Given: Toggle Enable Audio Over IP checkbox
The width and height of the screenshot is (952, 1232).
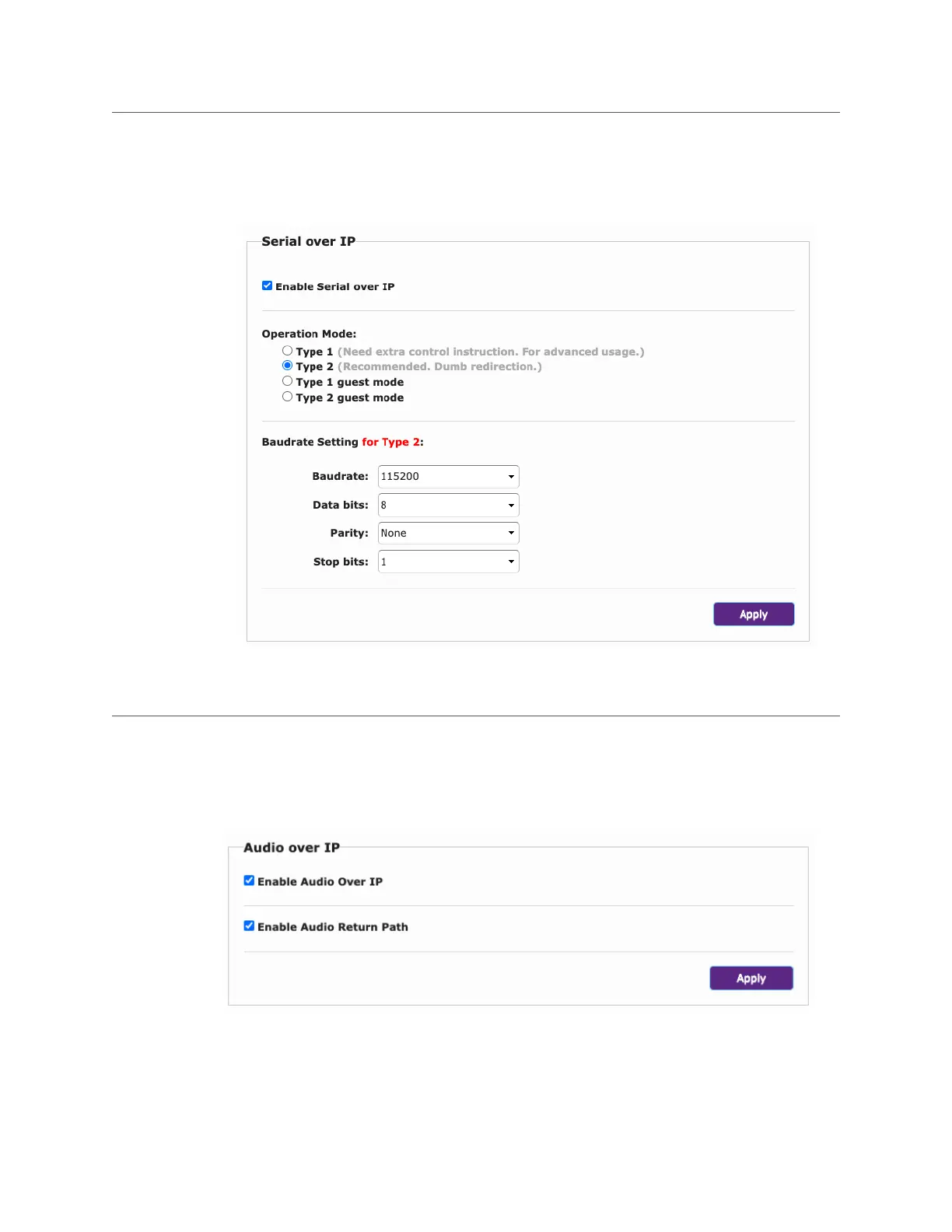Looking at the screenshot, I should tap(249, 880).
